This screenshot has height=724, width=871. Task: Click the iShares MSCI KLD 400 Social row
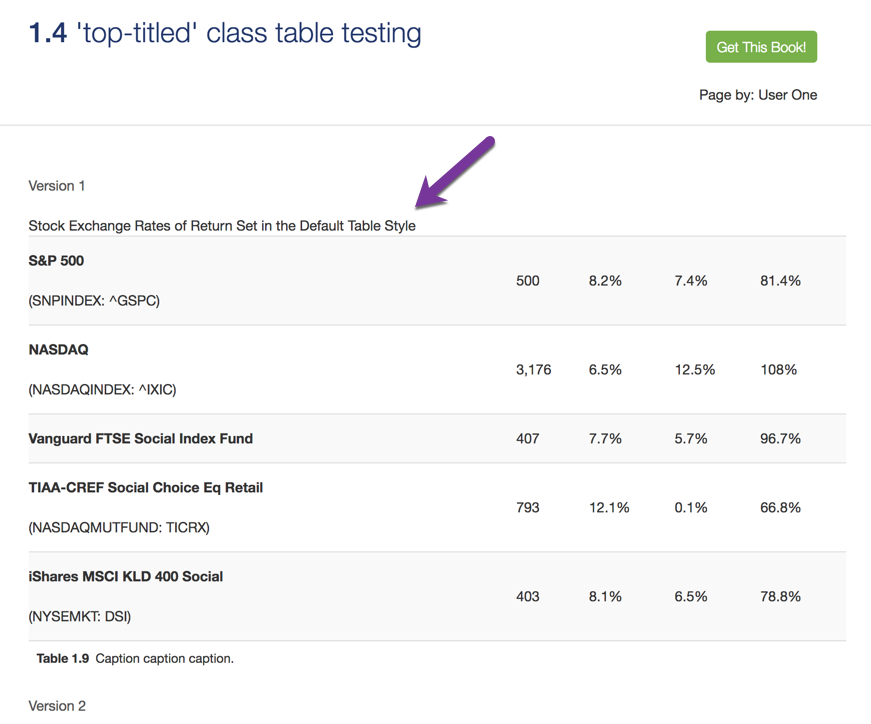(122, 576)
